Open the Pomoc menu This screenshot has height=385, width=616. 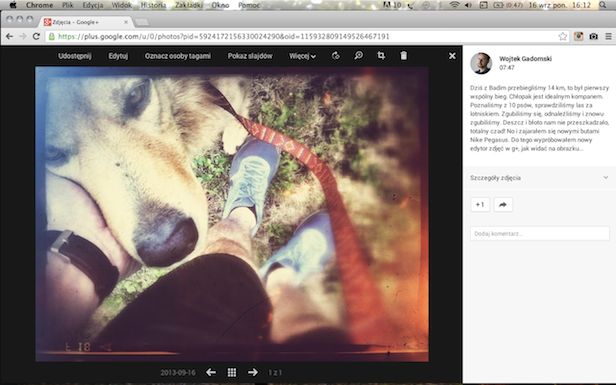249,5
